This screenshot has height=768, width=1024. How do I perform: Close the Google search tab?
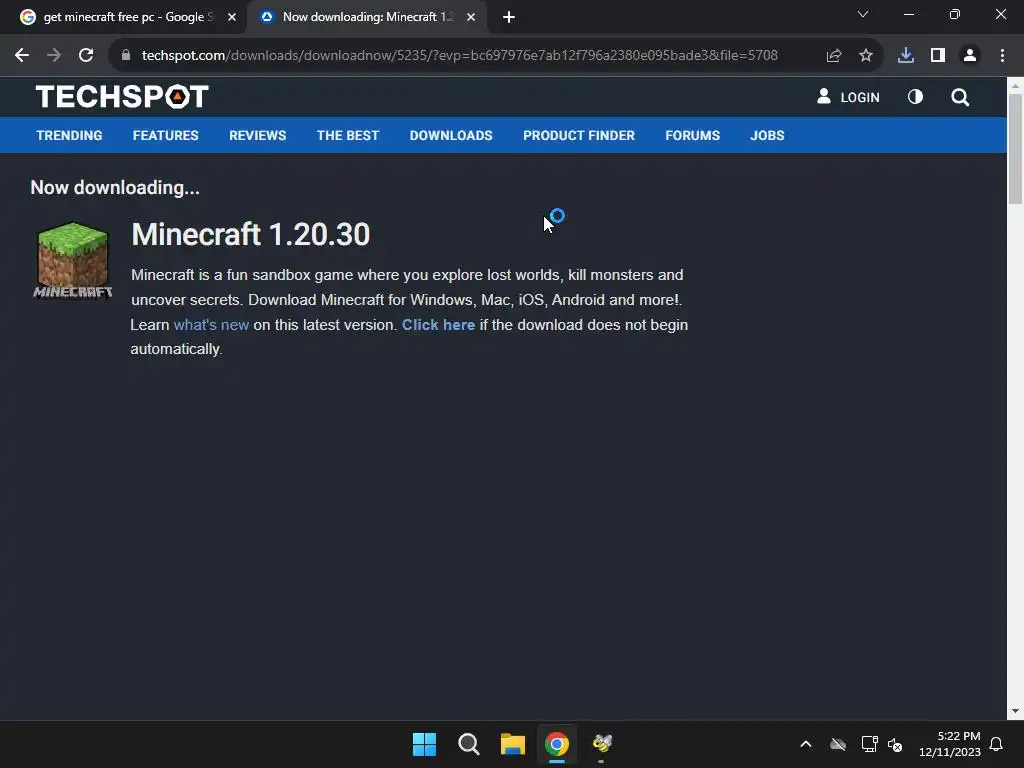point(232,17)
